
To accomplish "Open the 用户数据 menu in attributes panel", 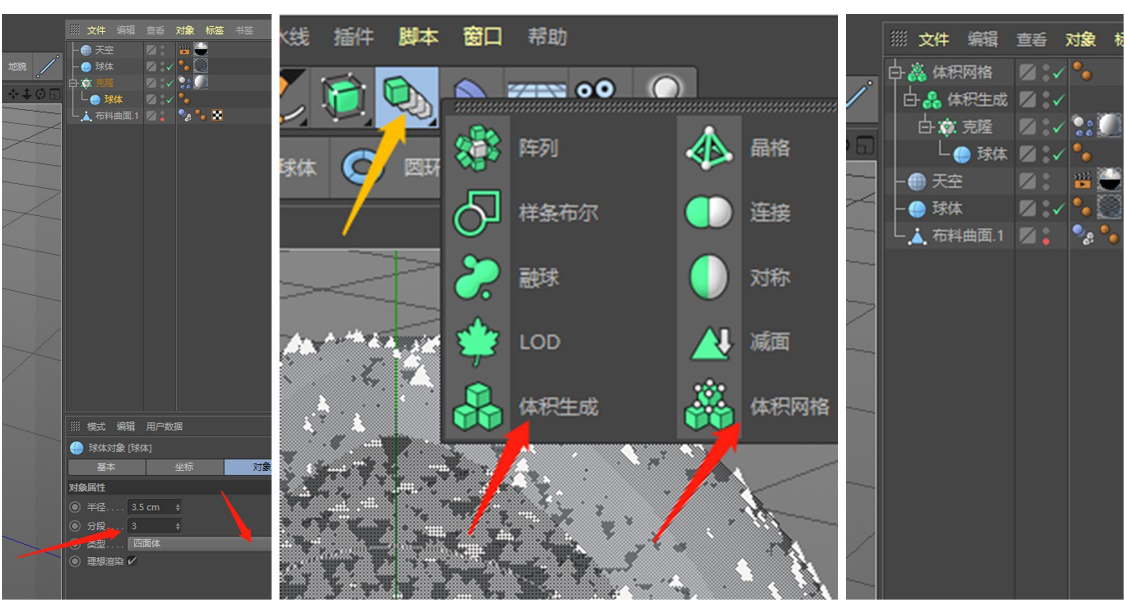I will pyautogui.click(x=164, y=426).
